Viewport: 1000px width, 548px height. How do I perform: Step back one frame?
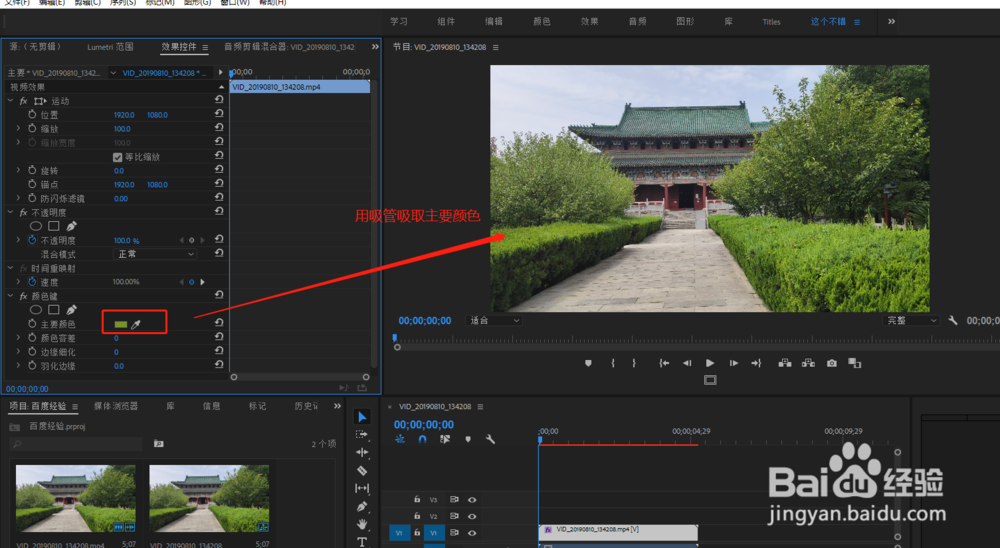(687, 363)
